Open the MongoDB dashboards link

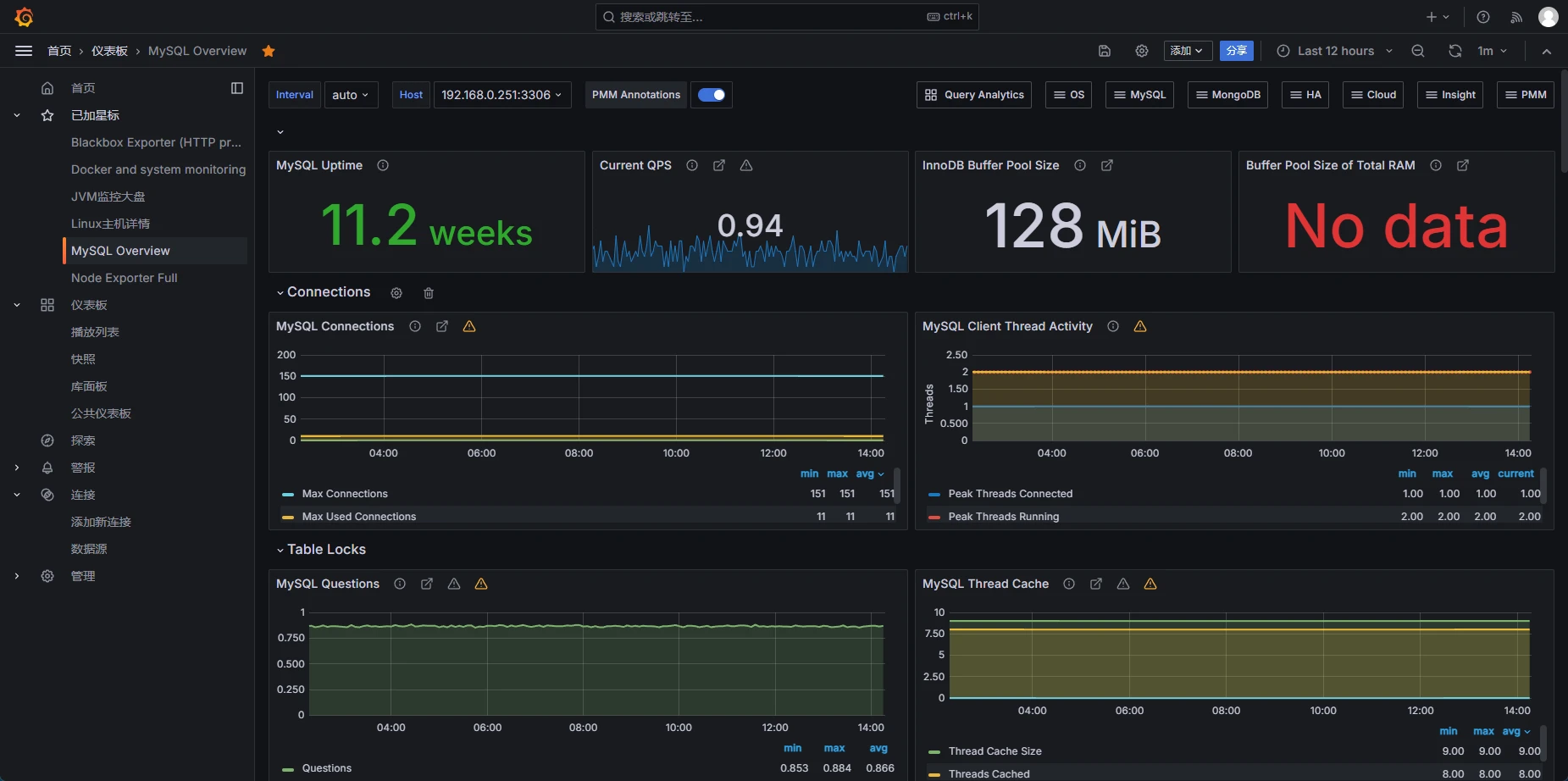click(x=1227, y=95)
